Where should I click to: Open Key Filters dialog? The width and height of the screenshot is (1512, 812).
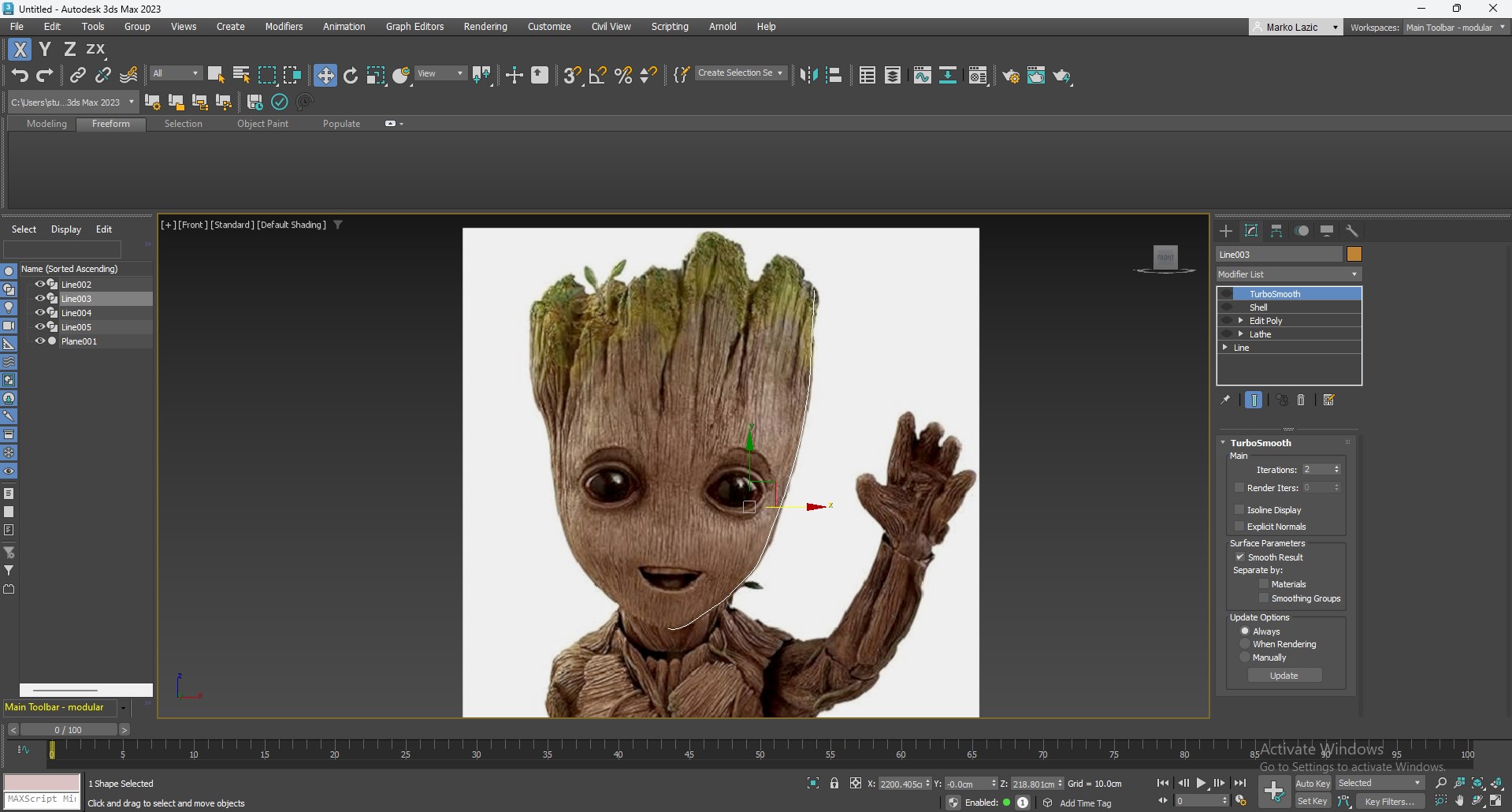[x=1390, y=801]
